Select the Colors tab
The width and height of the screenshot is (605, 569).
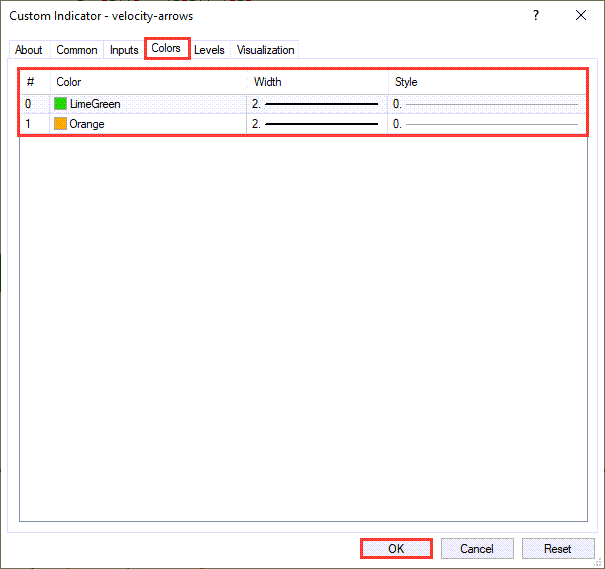166,48
